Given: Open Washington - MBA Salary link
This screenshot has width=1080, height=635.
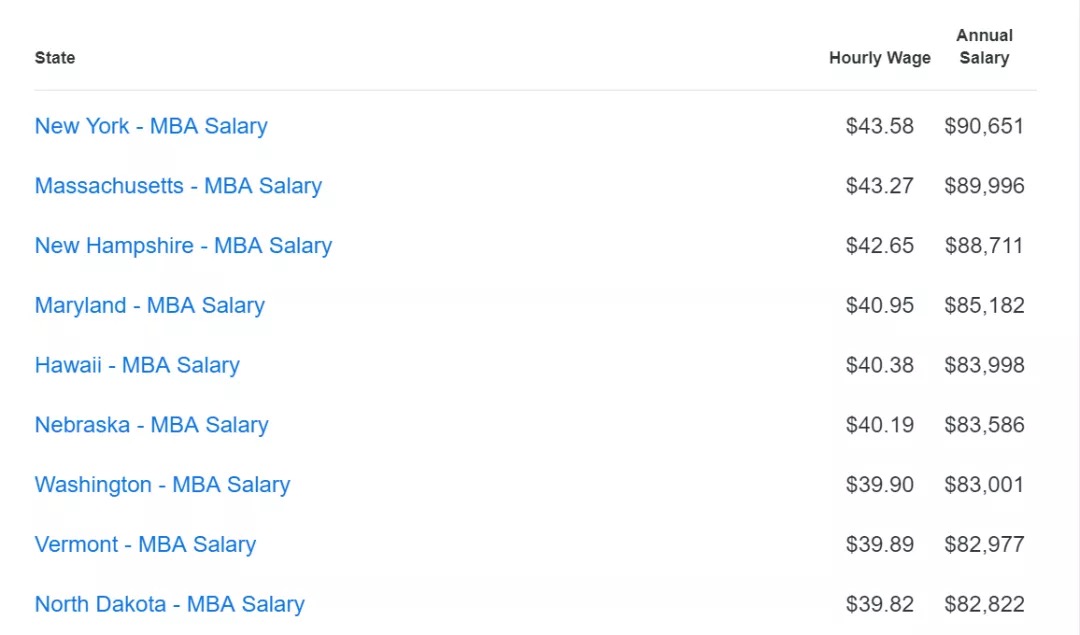Looking at the screenshot, I should [163, 485].
